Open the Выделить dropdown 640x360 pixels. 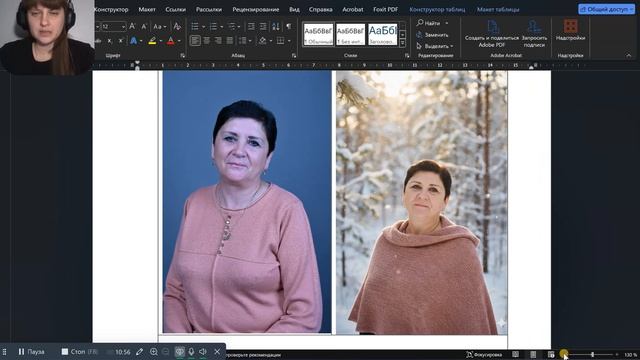point(435,46)
